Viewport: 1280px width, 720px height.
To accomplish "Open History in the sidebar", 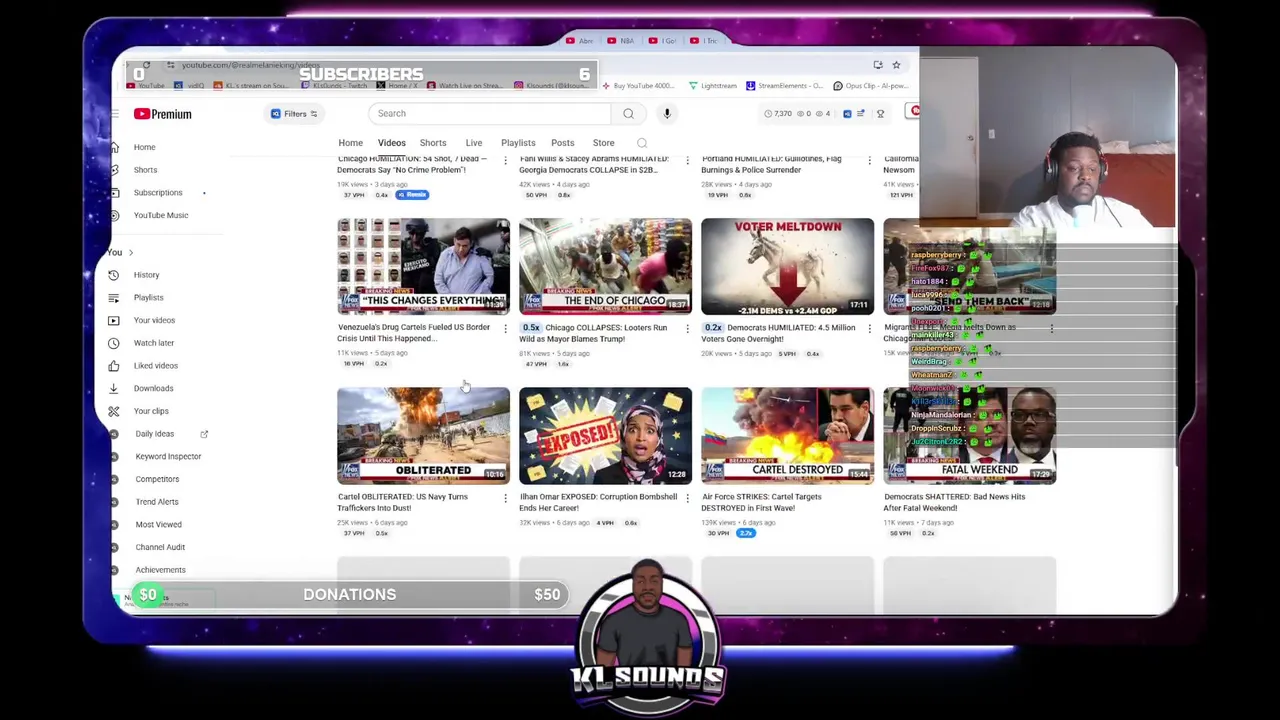I will (x=146, y=275).
